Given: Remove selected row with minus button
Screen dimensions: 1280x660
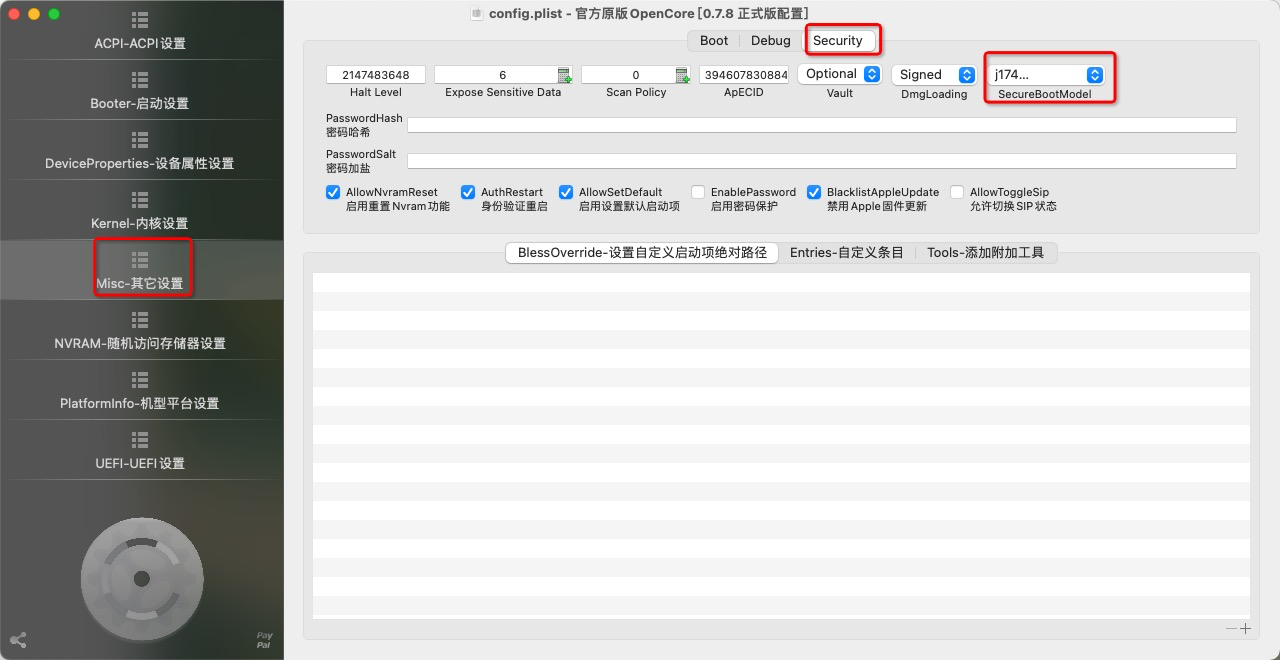Looking at the screenshot, I should (x=1232, y=629).
